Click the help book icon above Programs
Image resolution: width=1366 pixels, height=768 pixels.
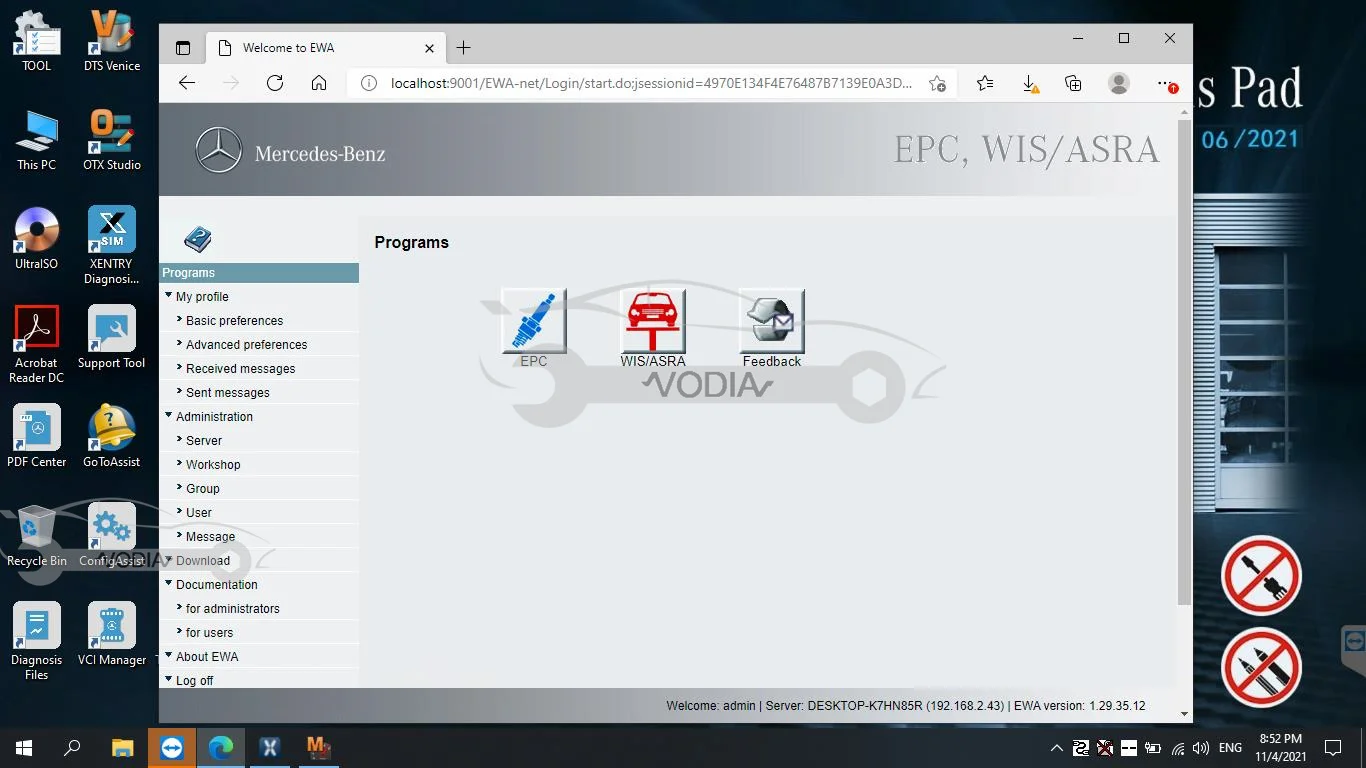[198, 240]
